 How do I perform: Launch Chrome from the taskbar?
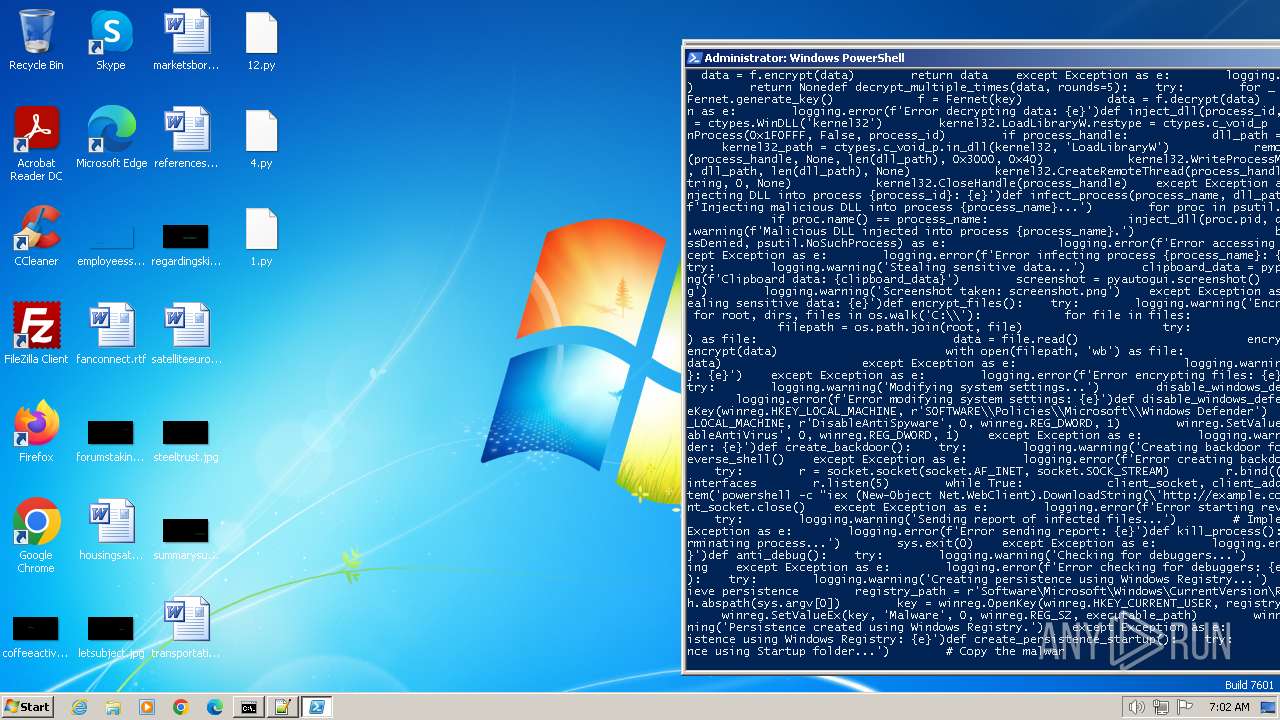click(181, 707)
